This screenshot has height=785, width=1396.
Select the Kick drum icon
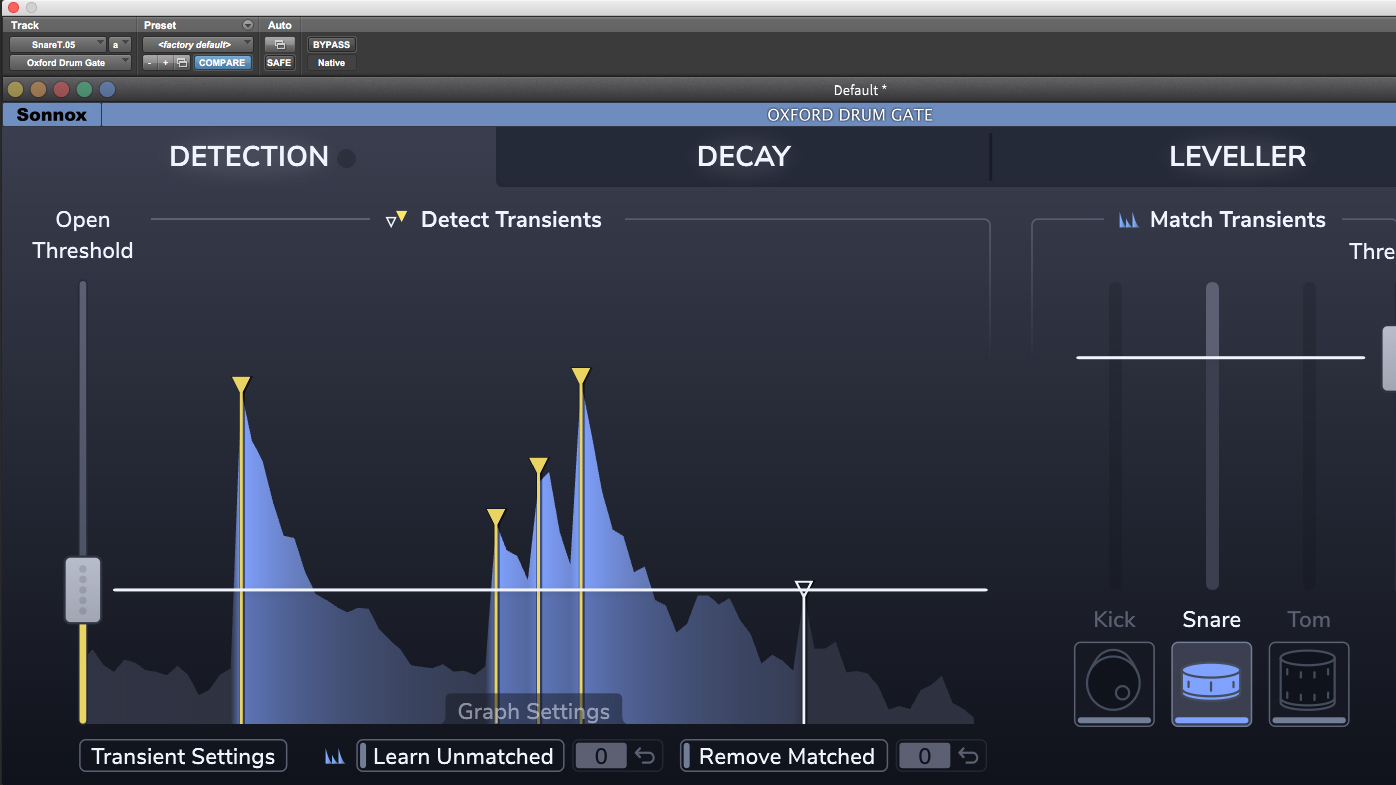pos(1114,684)
